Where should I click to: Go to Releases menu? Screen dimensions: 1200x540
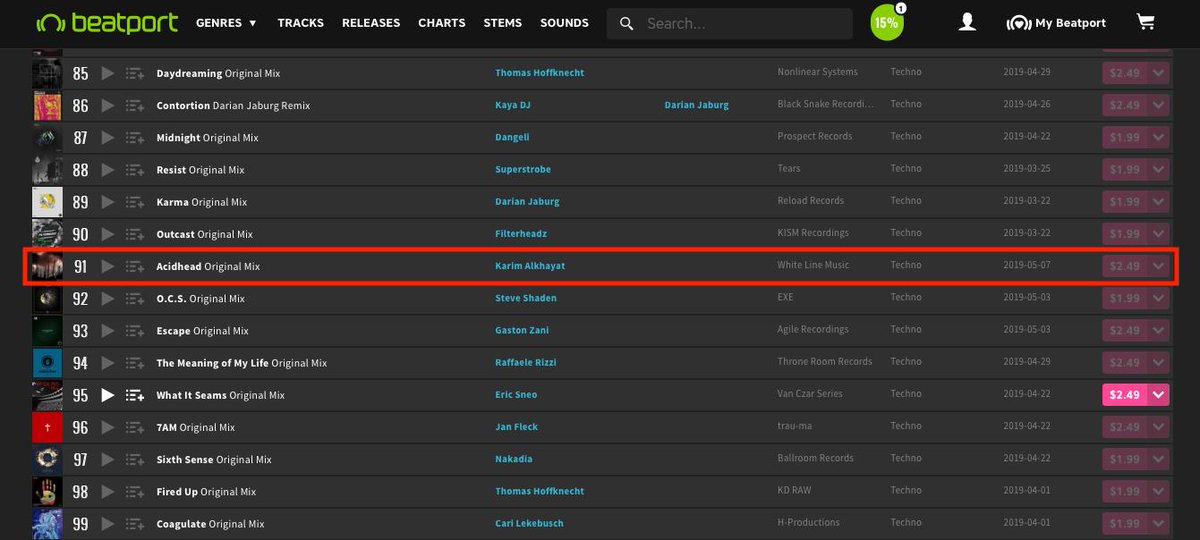coord(371,23)
